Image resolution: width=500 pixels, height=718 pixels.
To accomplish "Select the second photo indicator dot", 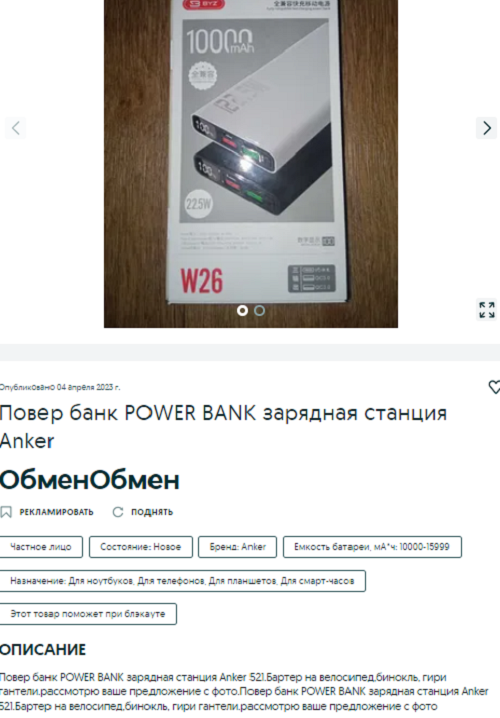I will coord(260,311).
